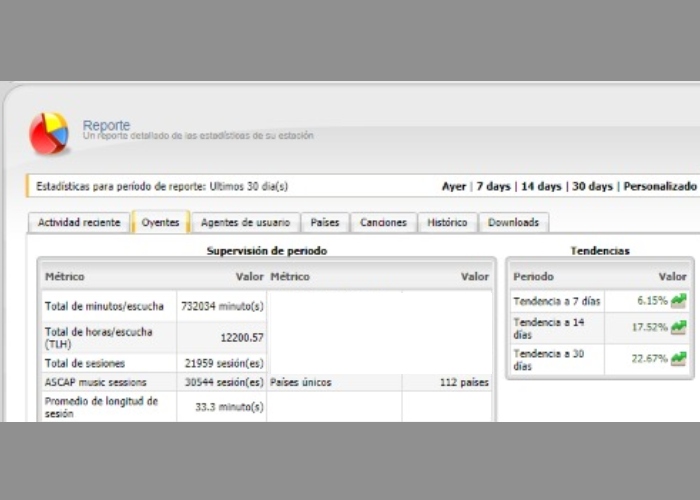Click the 732034 minuto(s) value
The width and height of the screenshot is (700, 500).
pos(222,306)
